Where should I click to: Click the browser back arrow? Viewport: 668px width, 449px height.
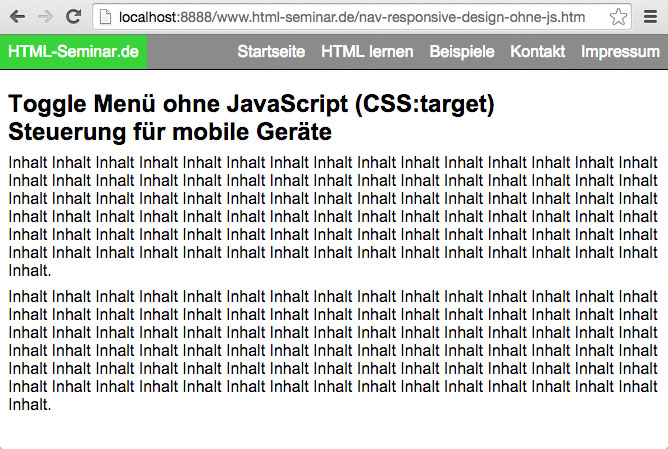(x=17, y=17)
